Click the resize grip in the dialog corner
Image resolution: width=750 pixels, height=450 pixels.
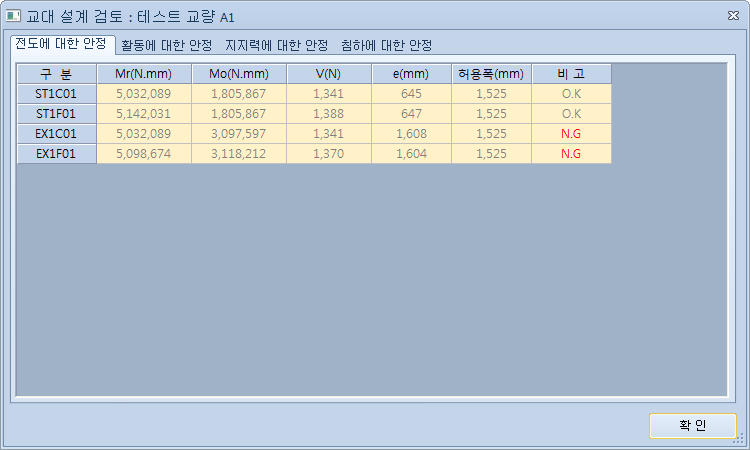point(739,439)
